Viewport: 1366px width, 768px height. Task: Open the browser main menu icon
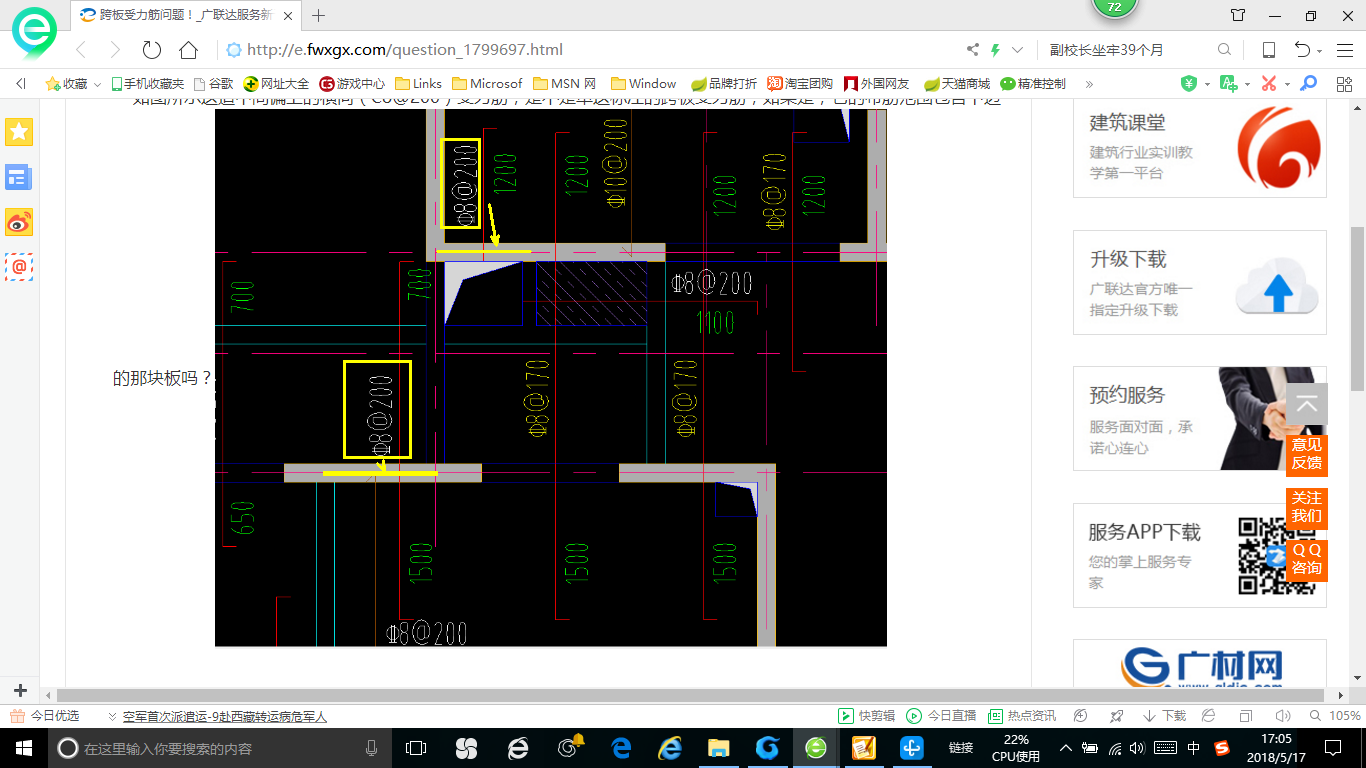(x=1344, y=50)
